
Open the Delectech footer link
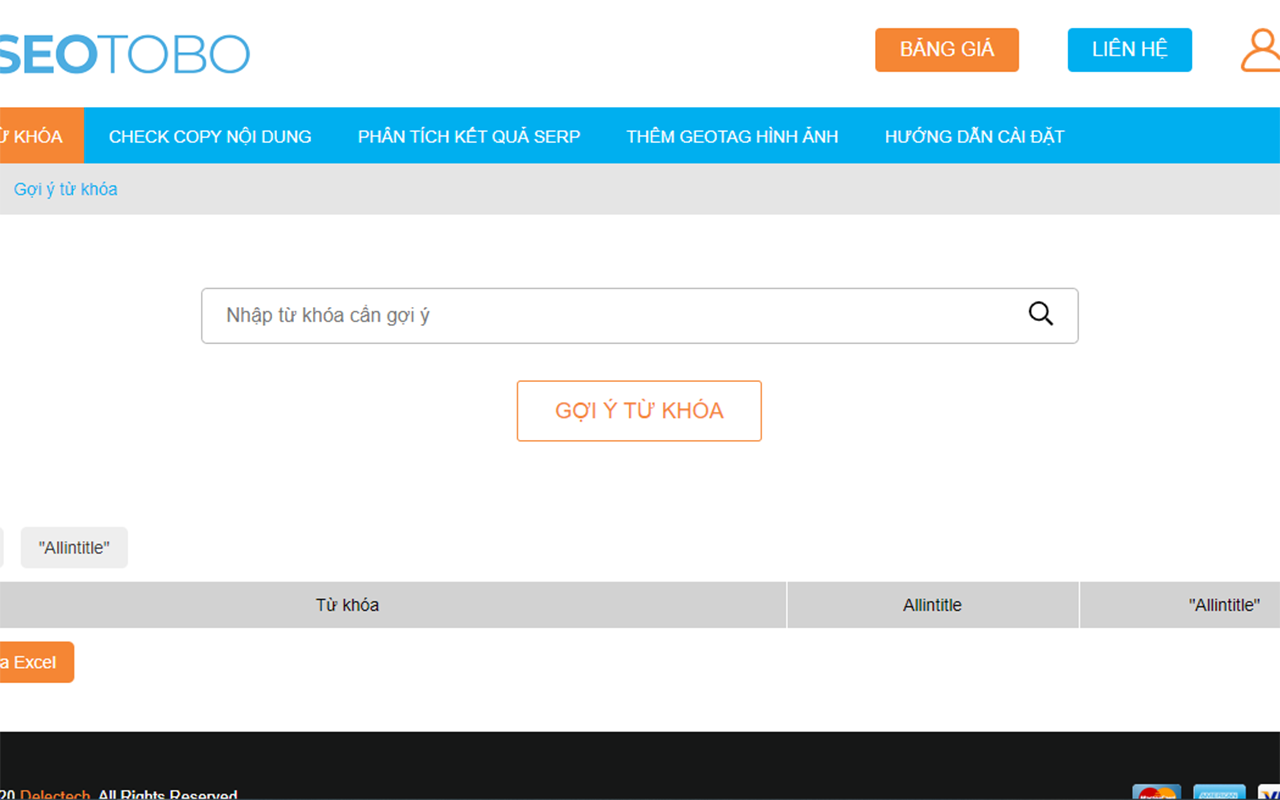[56, 796]
